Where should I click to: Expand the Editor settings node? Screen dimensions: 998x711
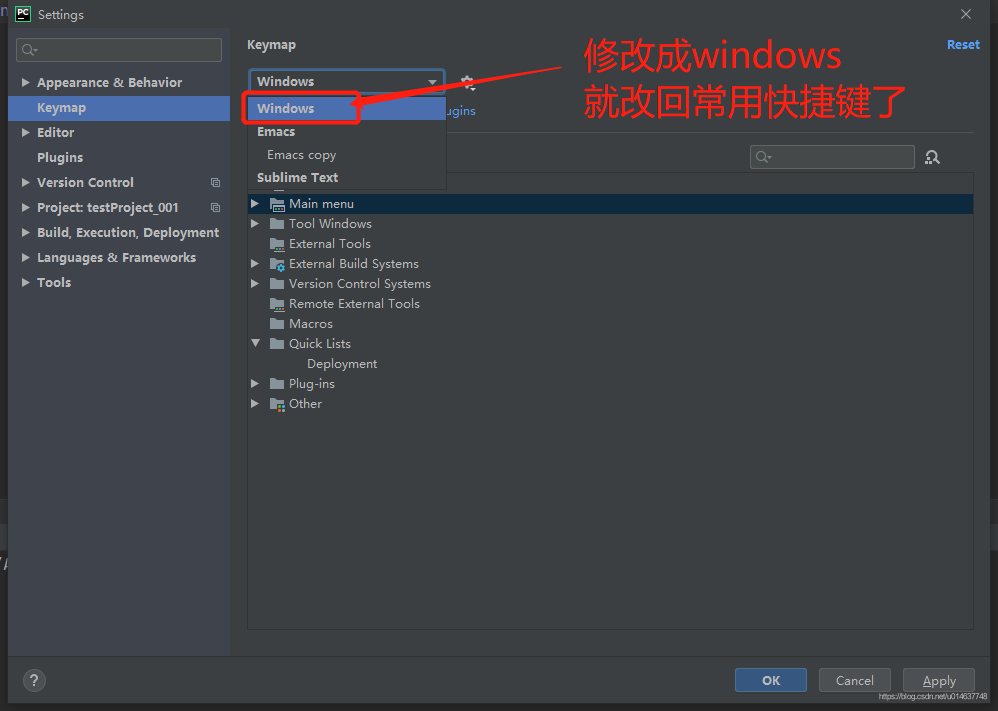[x=25, y=132]
